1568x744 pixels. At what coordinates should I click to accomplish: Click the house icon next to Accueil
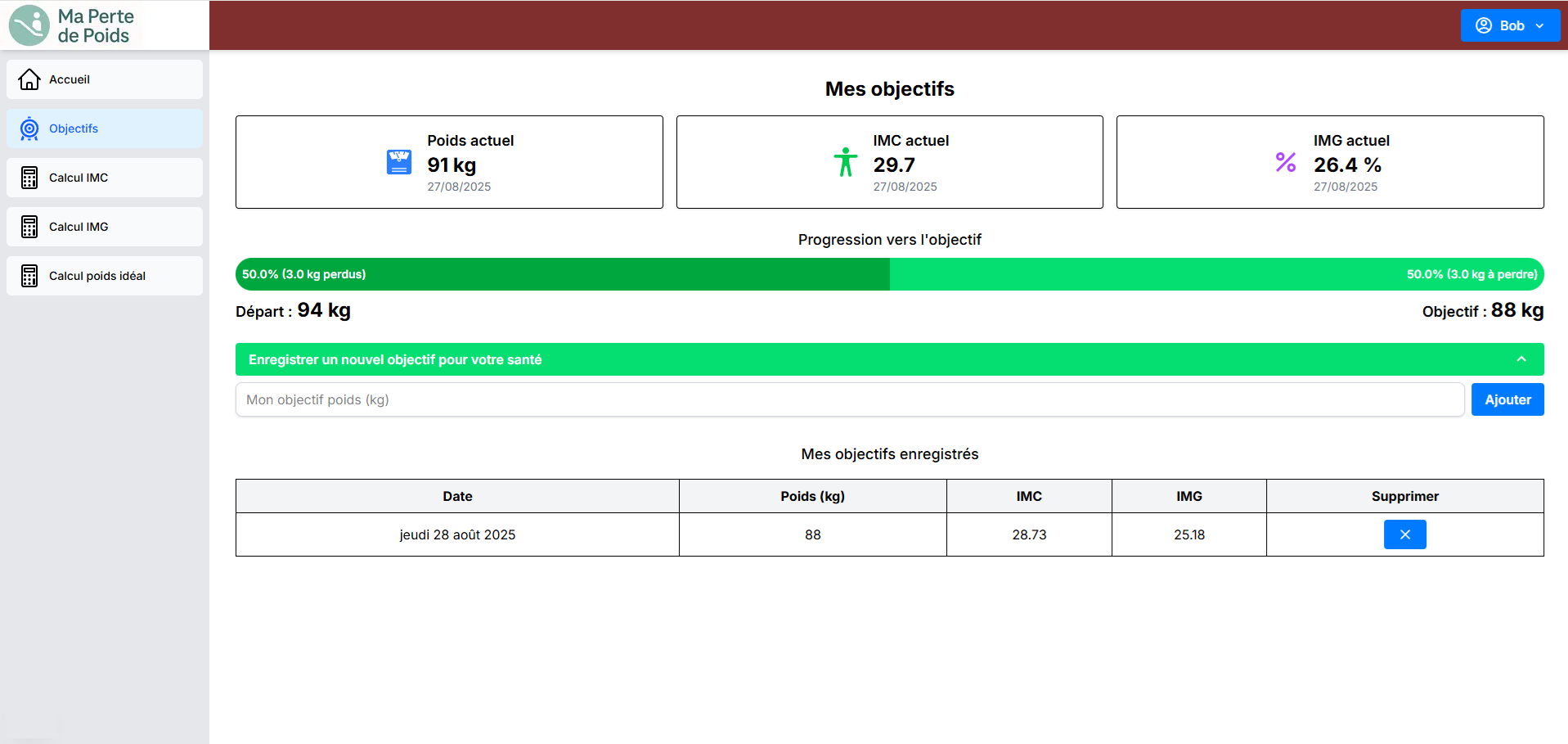click(x=29, y=79)
